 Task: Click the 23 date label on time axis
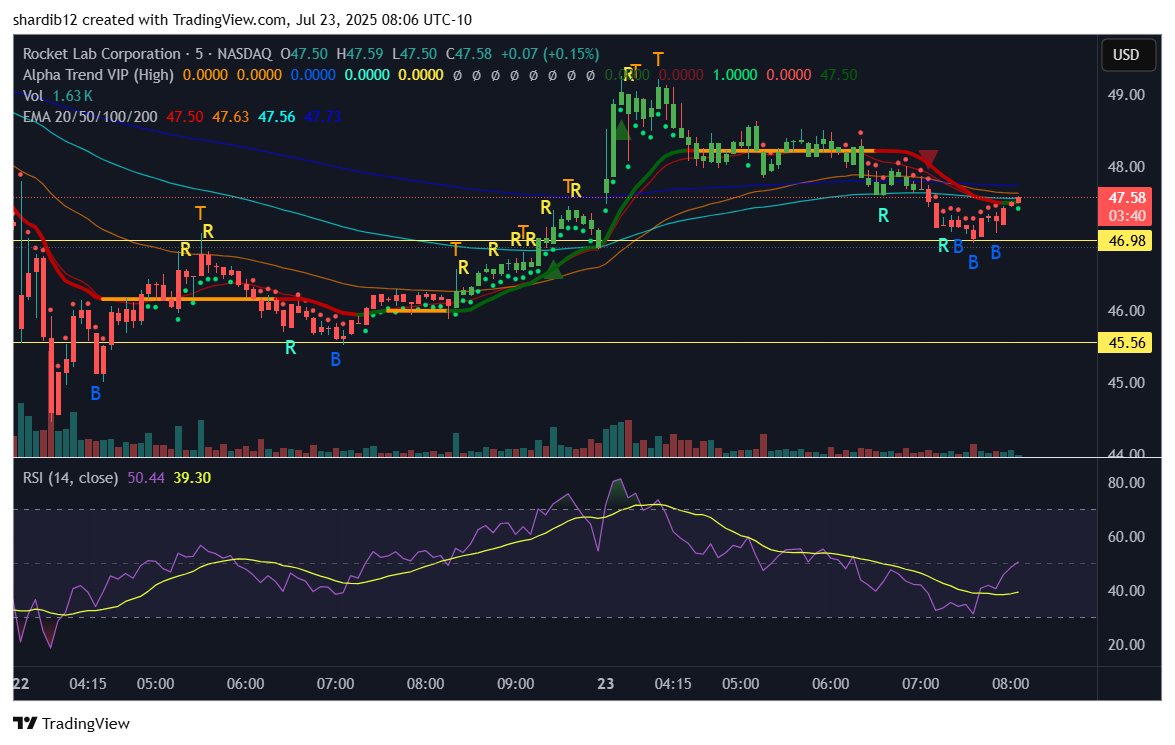605,684
